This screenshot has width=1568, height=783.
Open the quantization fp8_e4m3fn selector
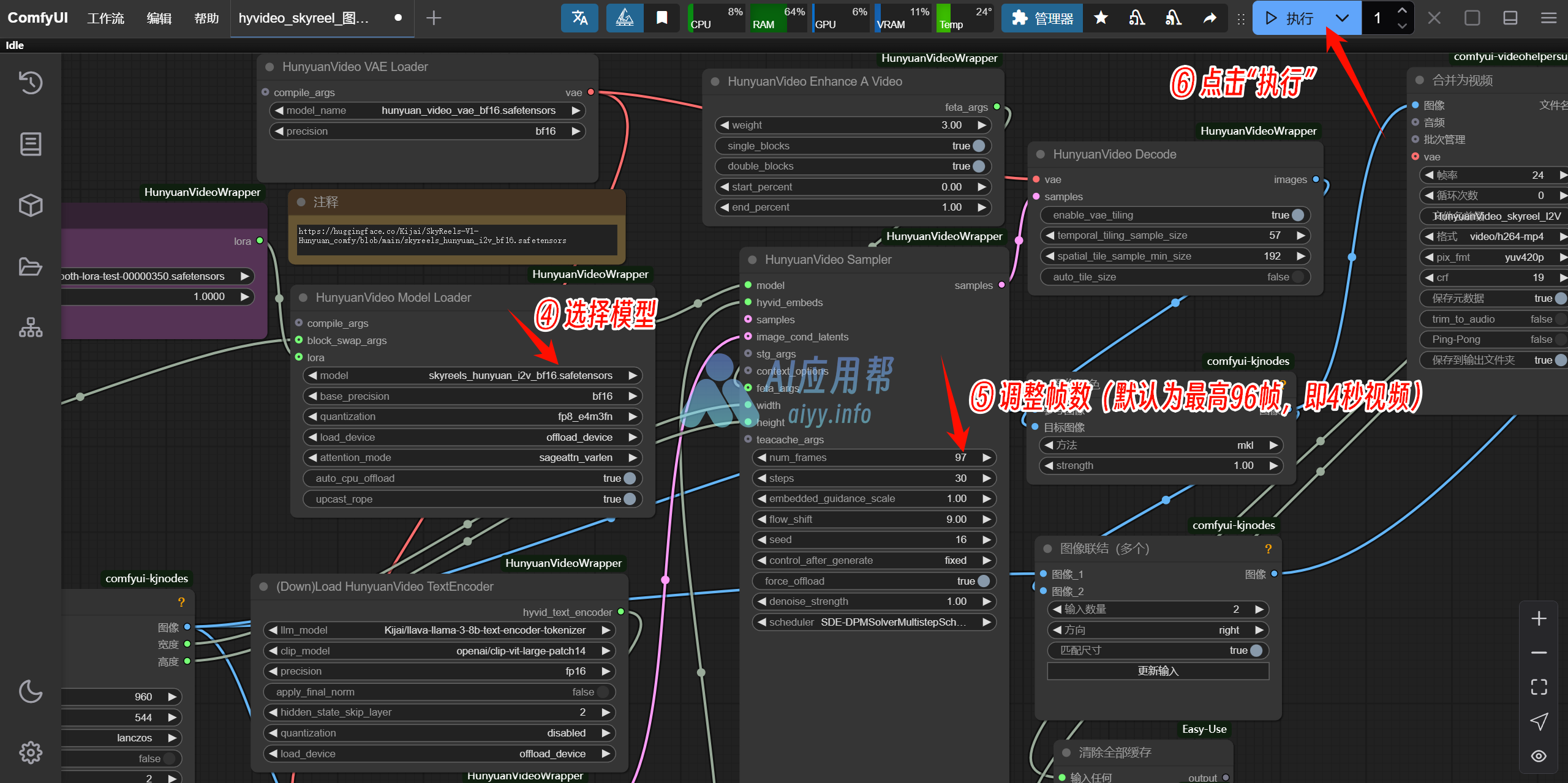(473, 416)
